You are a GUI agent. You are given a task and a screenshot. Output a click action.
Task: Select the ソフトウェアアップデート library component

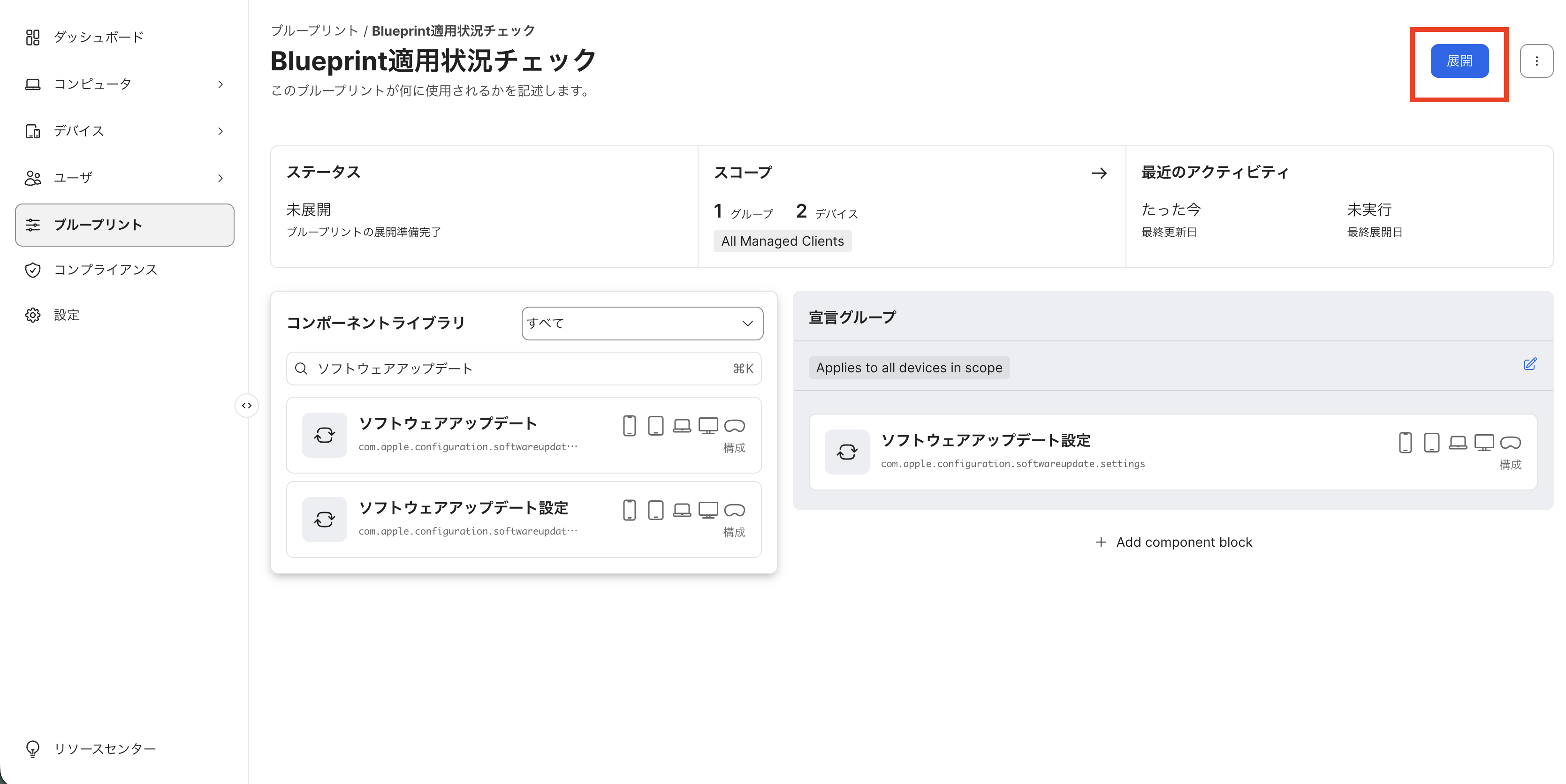coord(524,435)
